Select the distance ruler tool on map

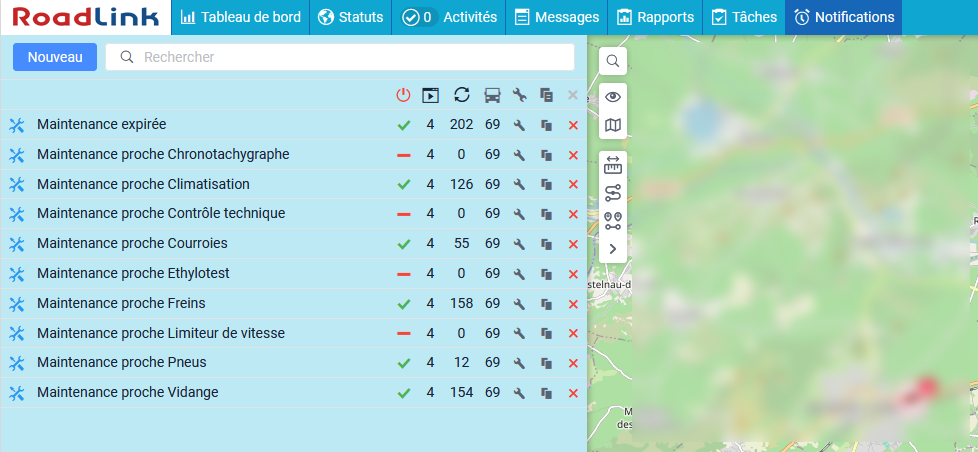pos(613,166)
